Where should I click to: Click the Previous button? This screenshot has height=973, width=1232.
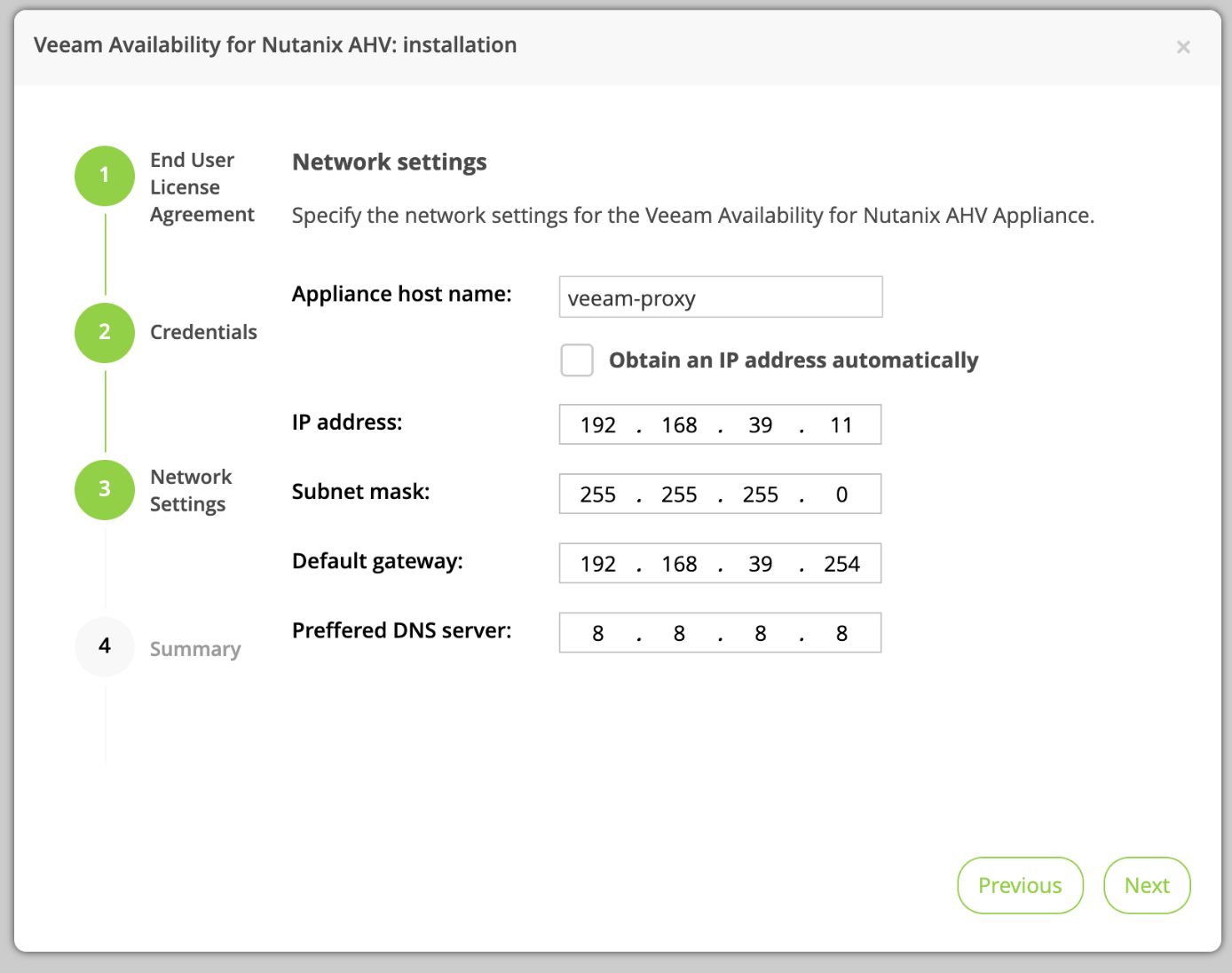pyautogui.click(x=1020, y=885)
